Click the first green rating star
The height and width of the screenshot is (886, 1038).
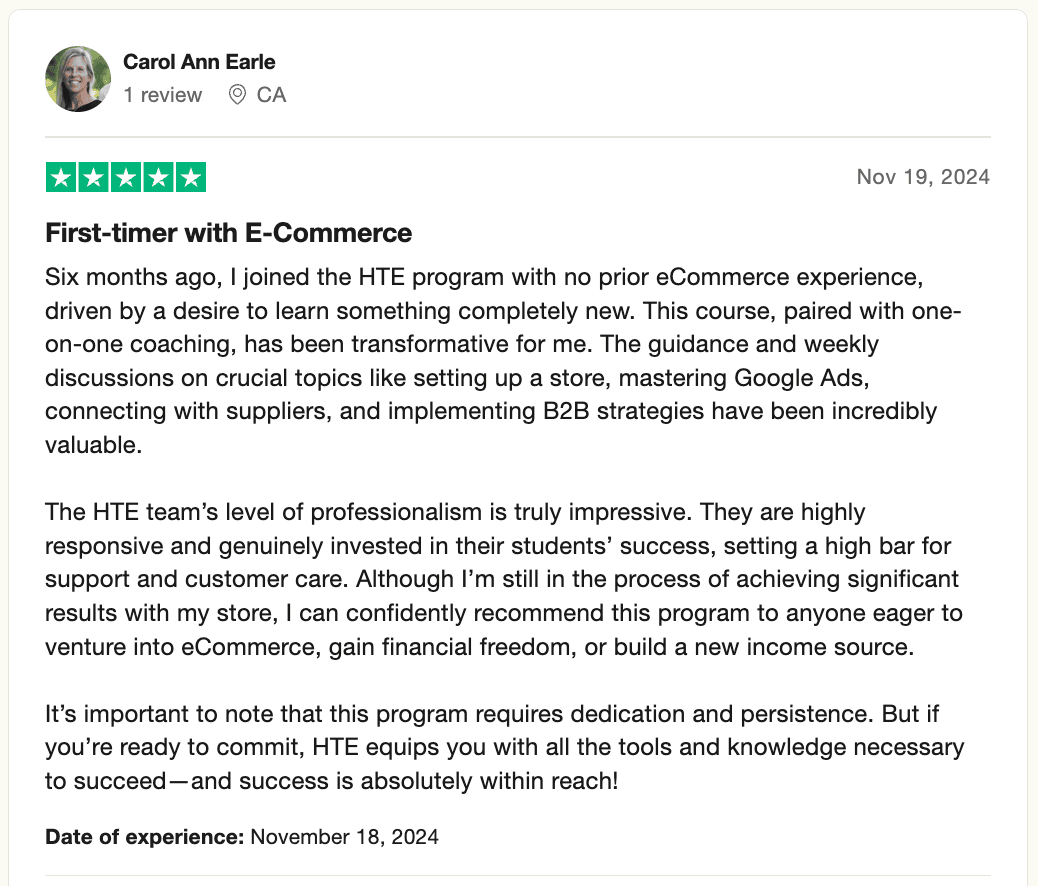(62, 177)
